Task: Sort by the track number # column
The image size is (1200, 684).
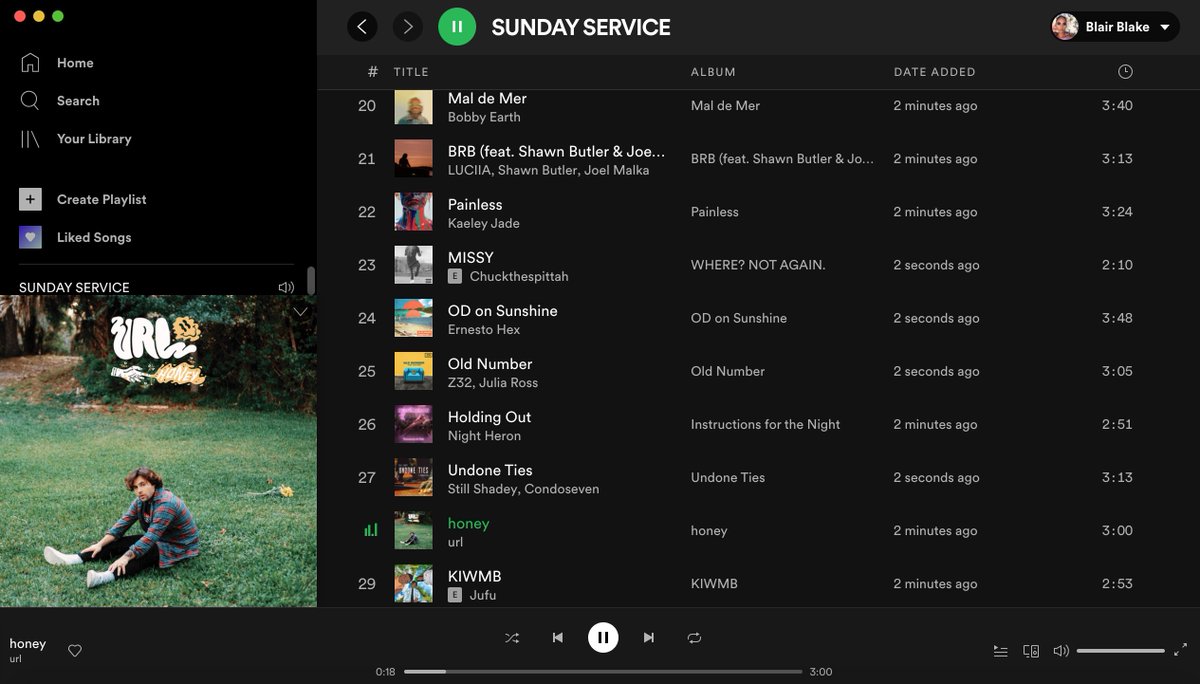Action: click(373, 72)
